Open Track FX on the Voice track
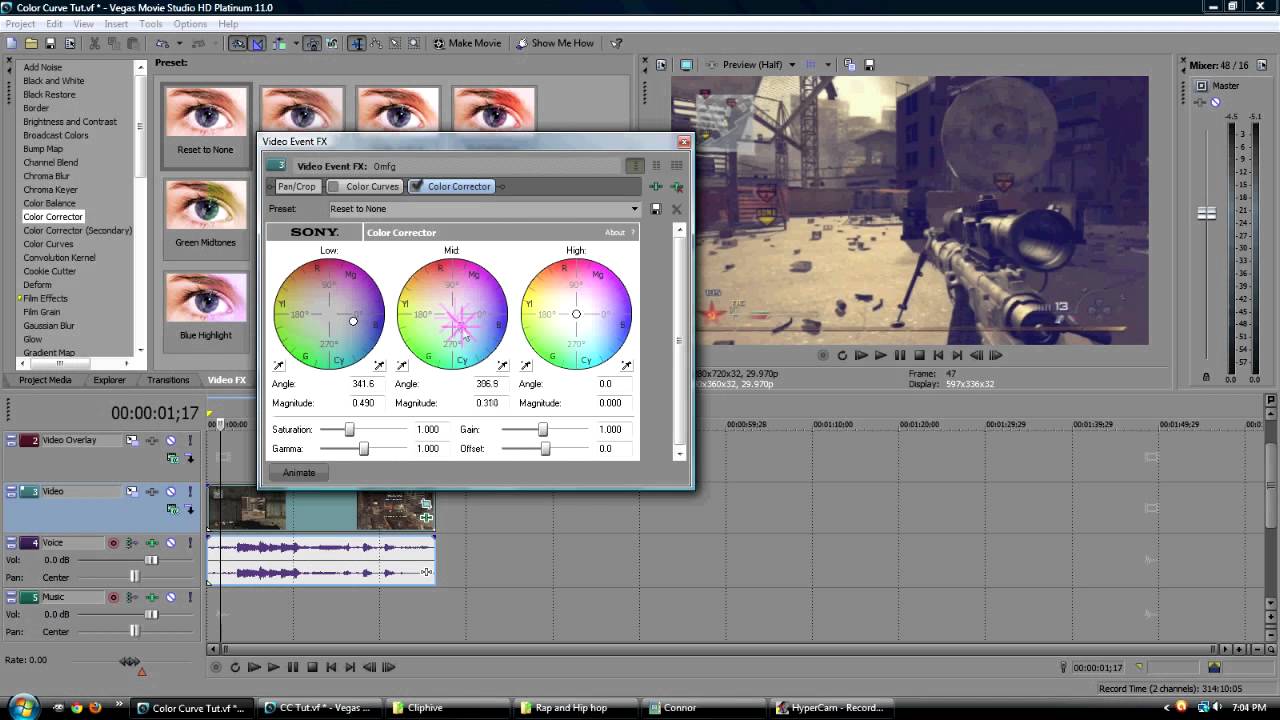The image size is (1280, 720). tap(152, 543)
